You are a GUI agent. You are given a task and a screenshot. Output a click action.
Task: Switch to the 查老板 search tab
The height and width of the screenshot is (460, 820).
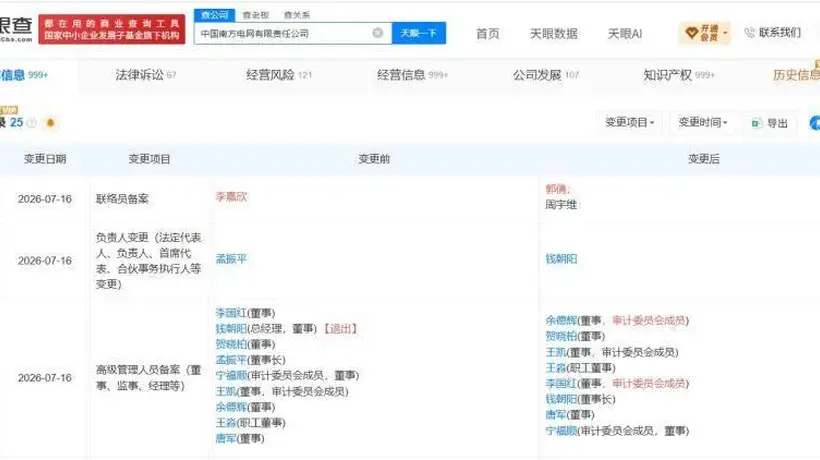pyautogui.click(x=256, y=15)
